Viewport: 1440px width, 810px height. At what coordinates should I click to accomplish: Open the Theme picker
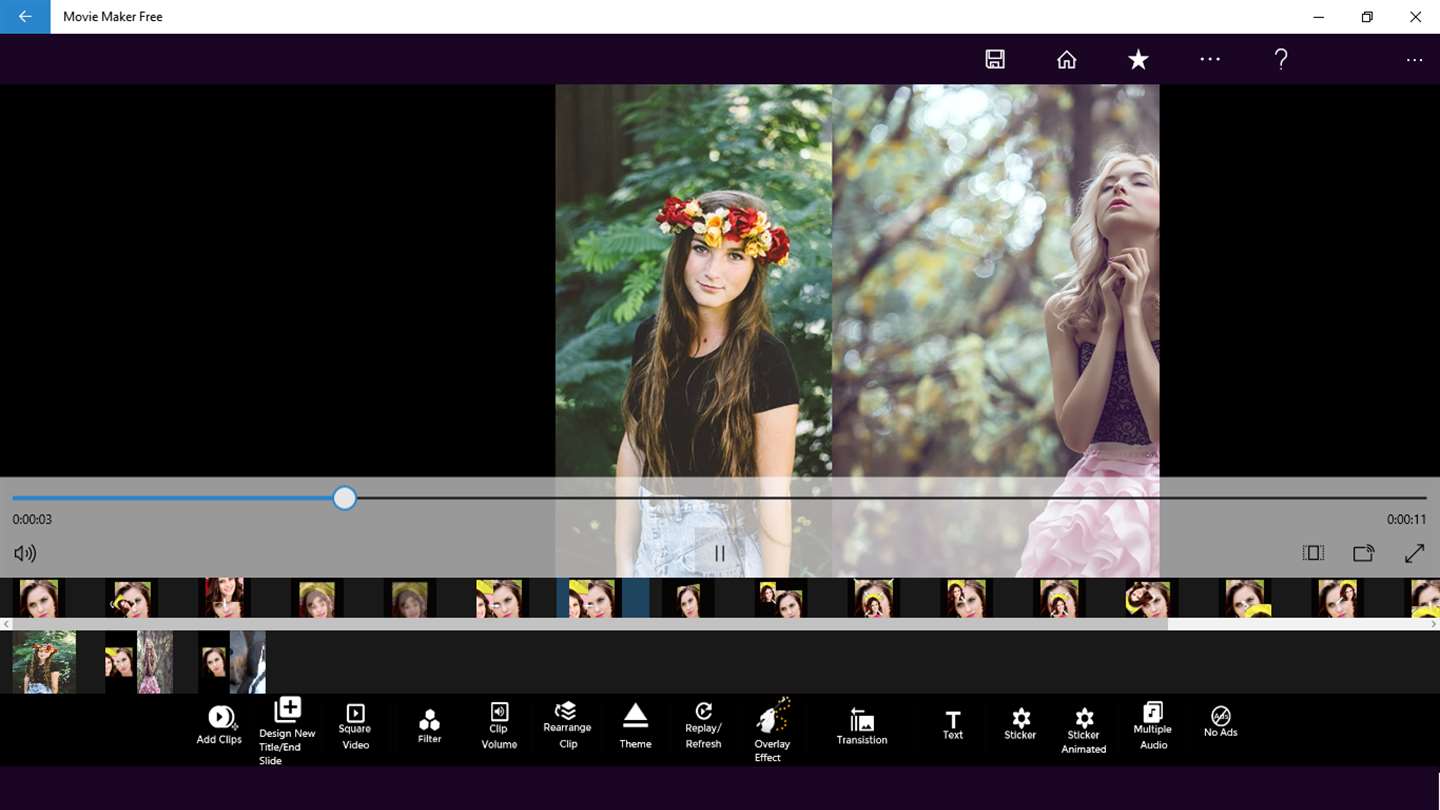pos(635,716)
